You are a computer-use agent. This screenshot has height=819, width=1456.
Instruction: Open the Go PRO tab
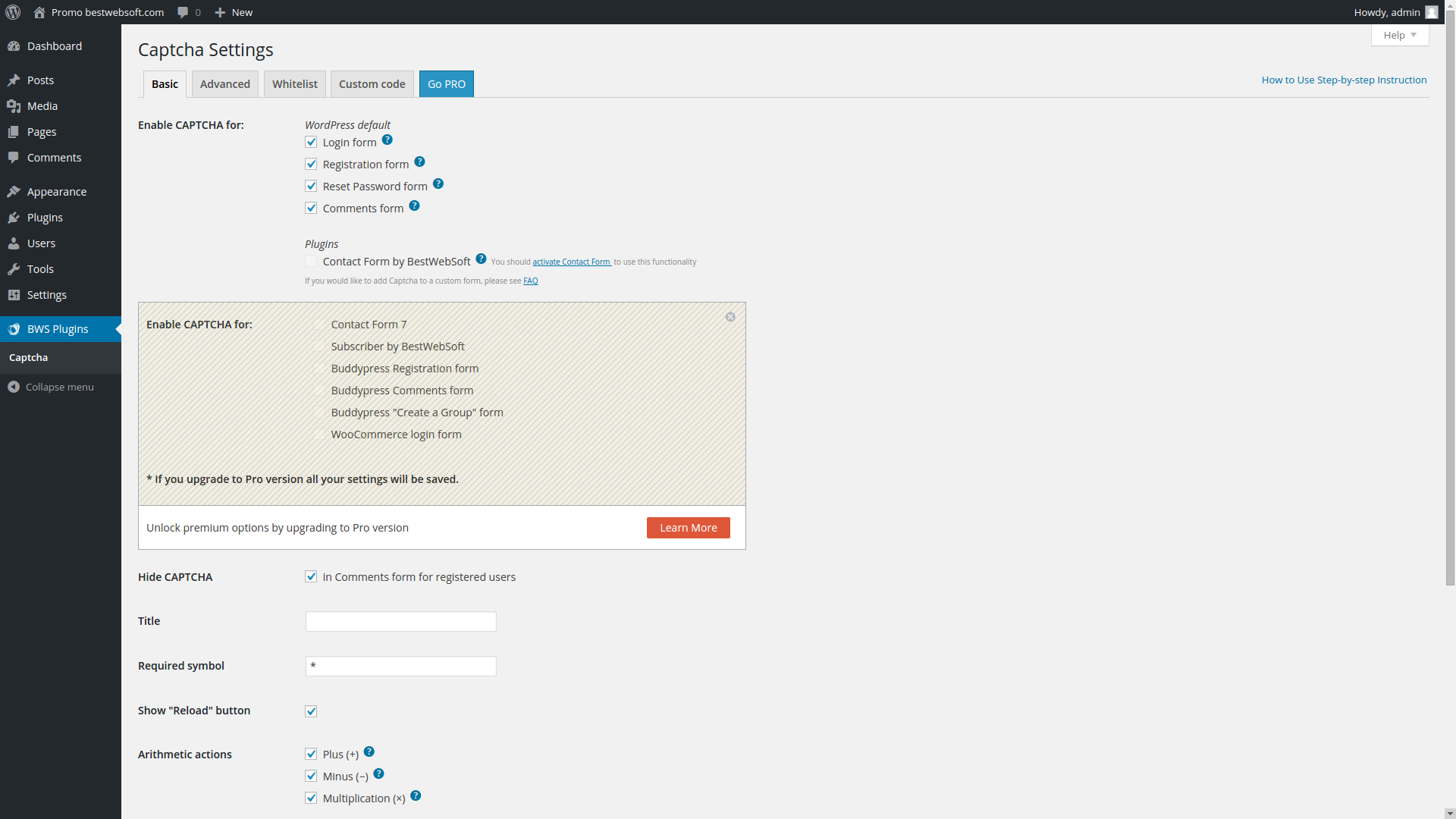point(447,84)
